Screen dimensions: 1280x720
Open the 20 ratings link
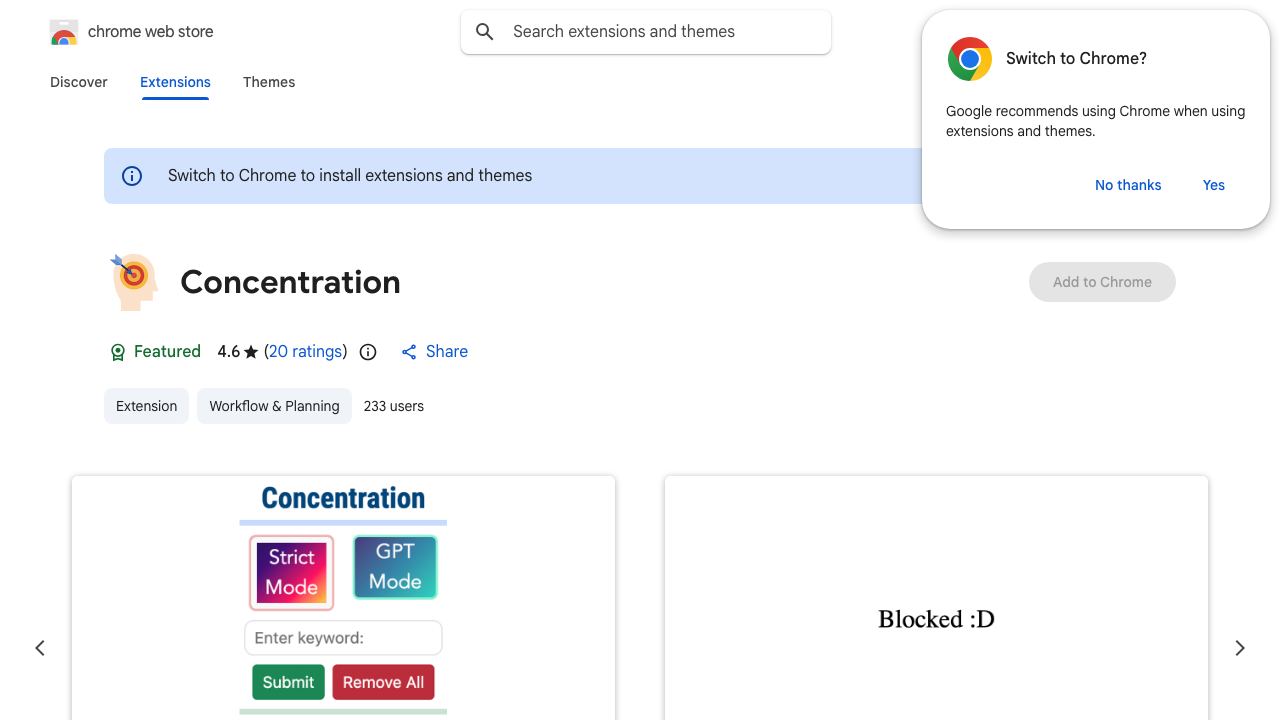point(305,352)
